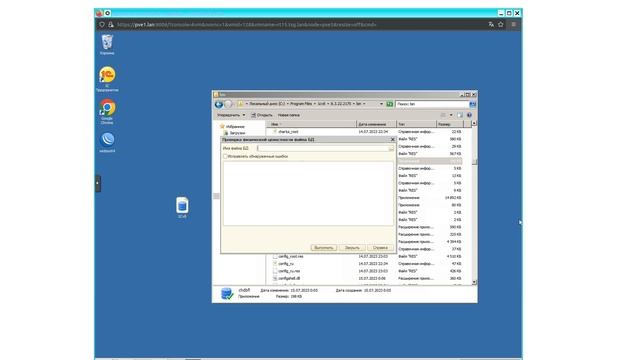
Task: Open the view options dropdown arrow
Action: tap(451, 115)
